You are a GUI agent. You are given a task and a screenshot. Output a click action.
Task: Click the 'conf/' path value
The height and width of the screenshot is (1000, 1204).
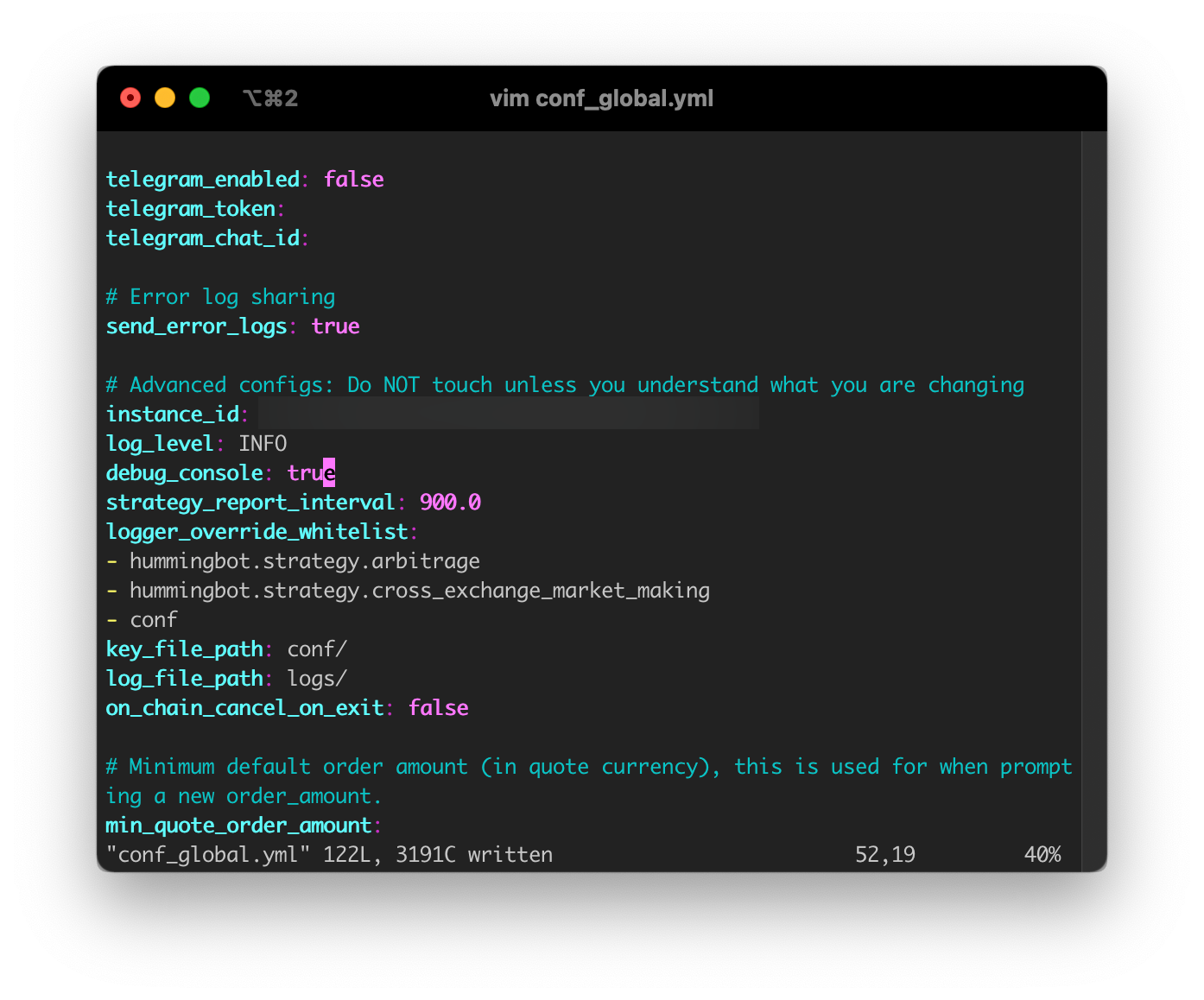coord(317,649)
